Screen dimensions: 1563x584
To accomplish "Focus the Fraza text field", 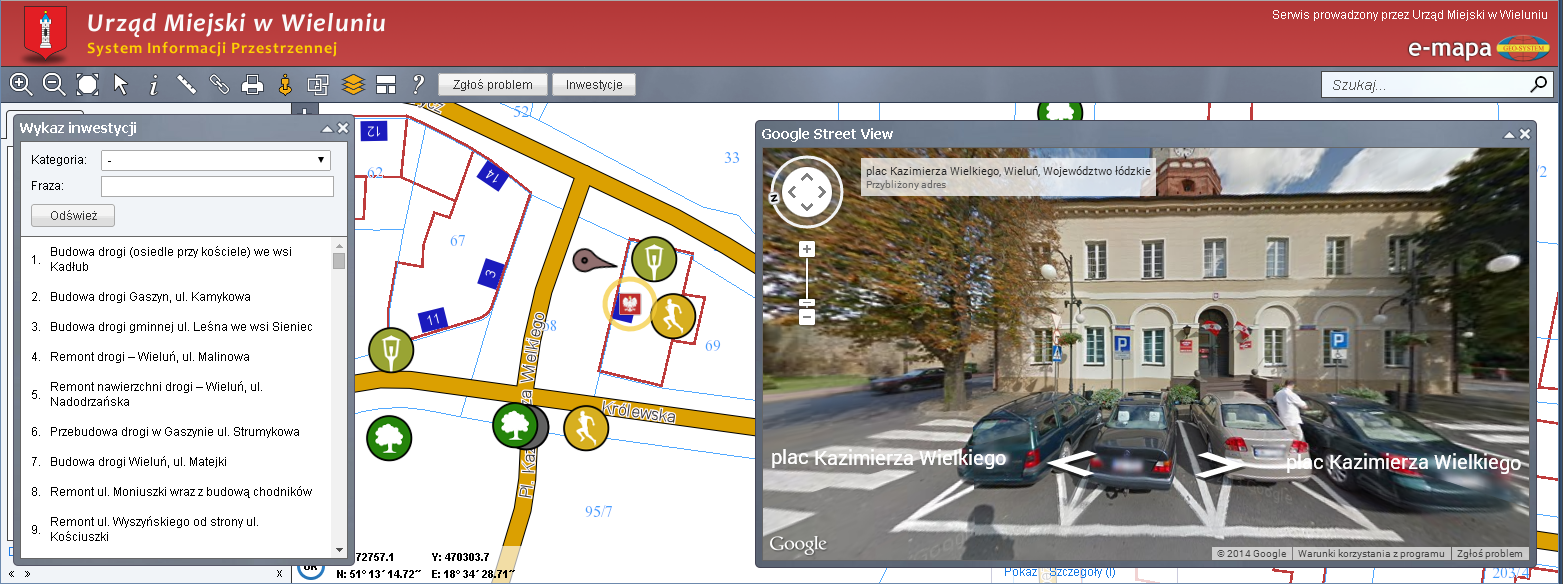I will (217, 187).
